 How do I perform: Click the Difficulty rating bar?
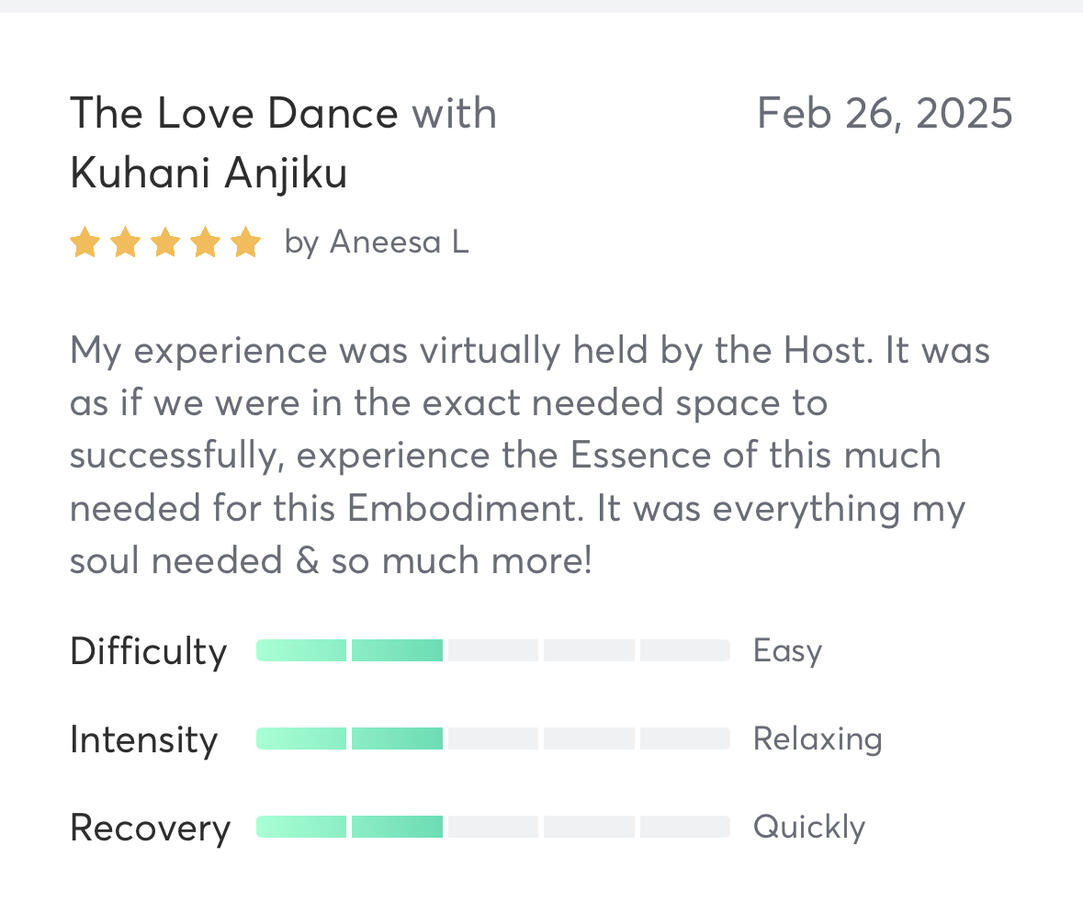[x=492, y=651]
